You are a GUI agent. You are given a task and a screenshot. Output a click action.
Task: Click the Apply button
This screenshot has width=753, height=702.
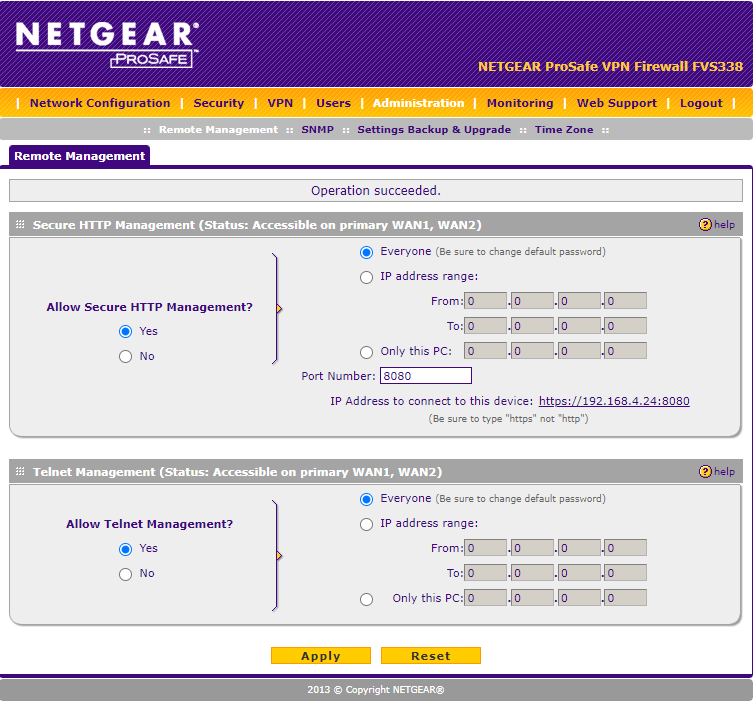click(321, 656)
